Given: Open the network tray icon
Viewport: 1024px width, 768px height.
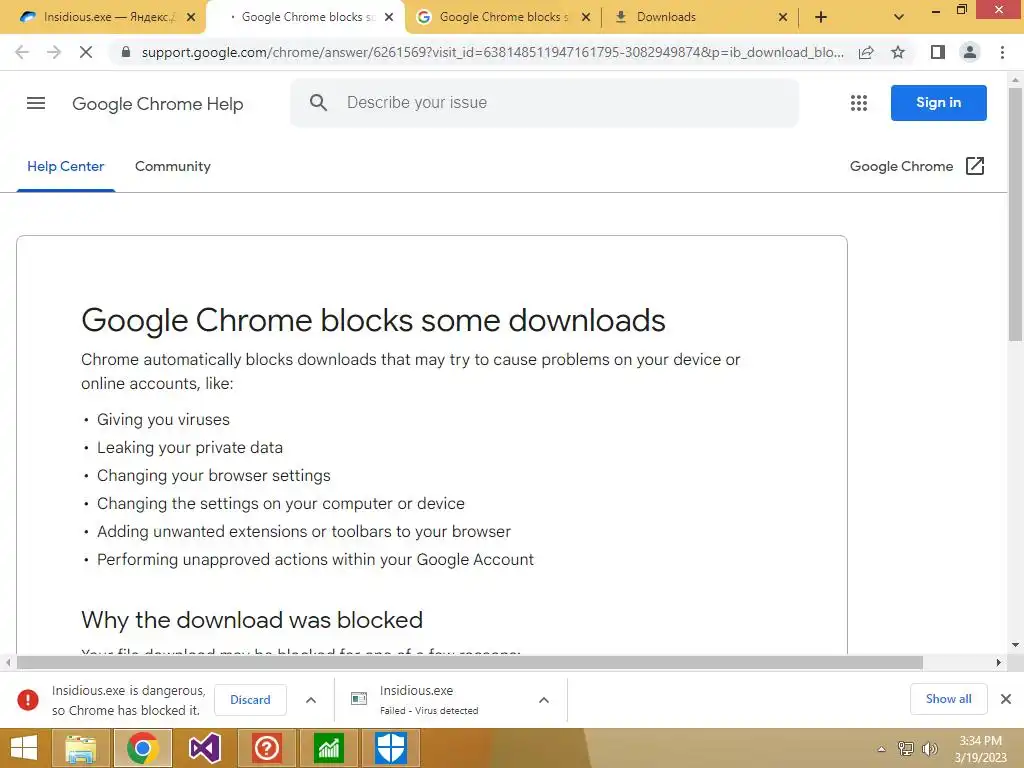Looking at the screenshot, I should [906, 749].
